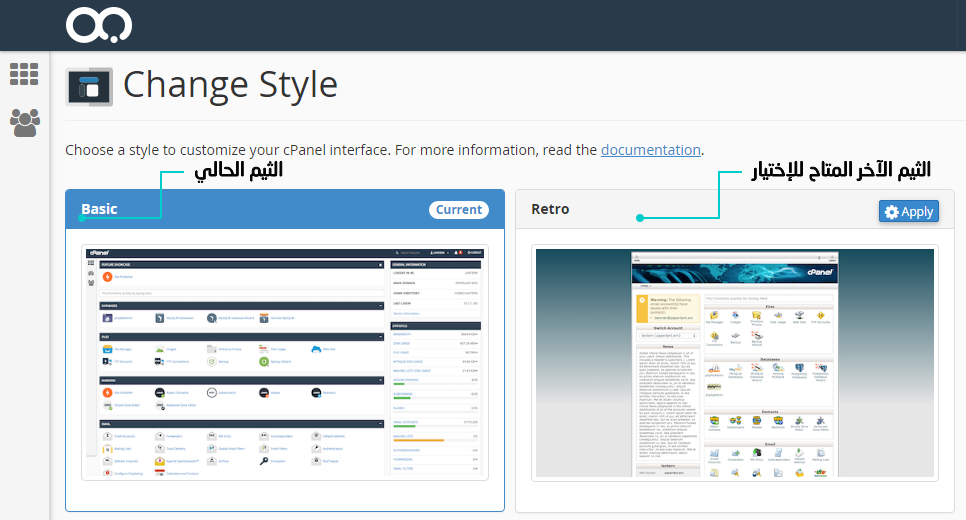Click Find functions field in Retro preview

[768, 298]
